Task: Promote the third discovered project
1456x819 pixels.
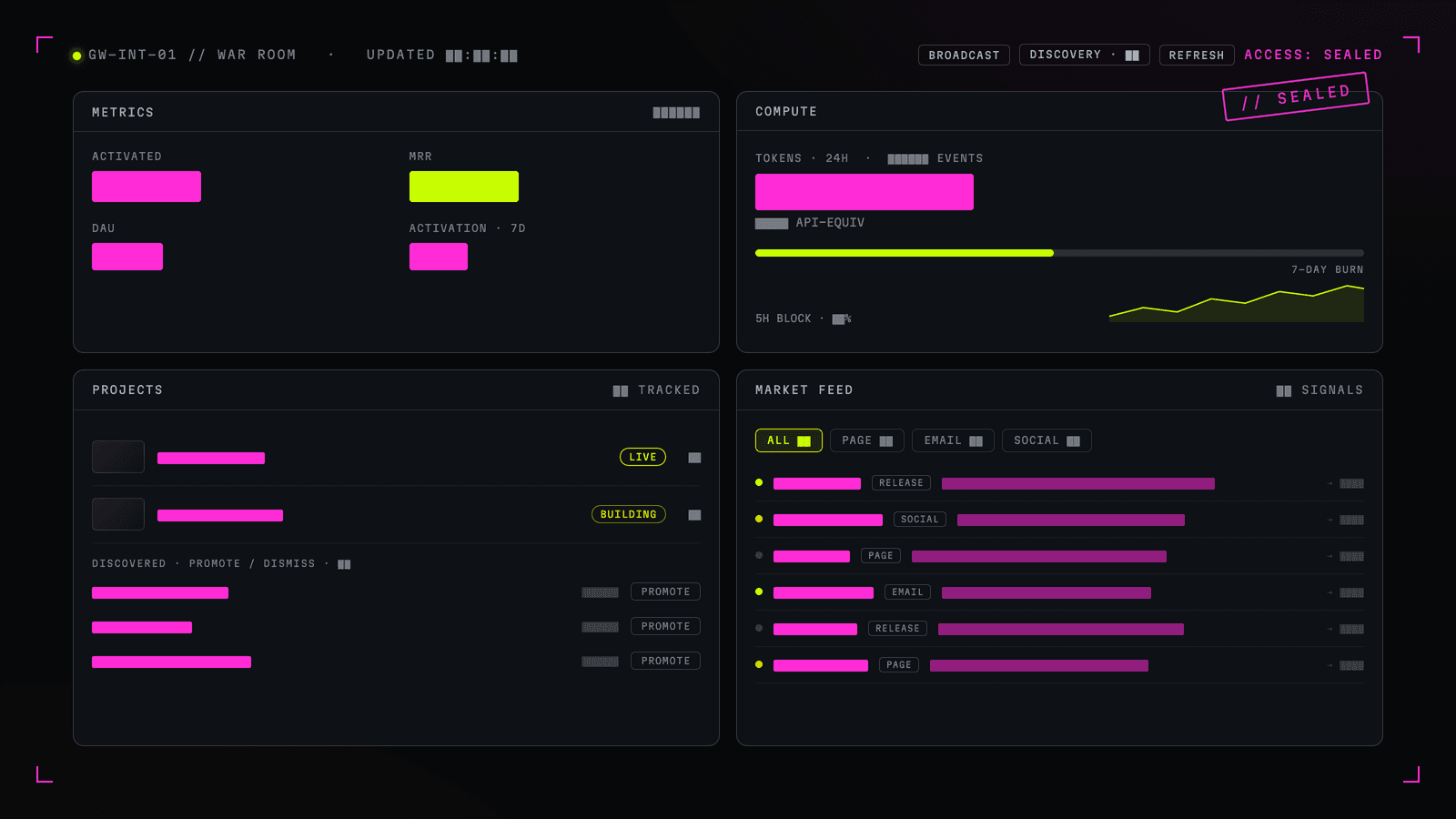Action: click(665, 661)
